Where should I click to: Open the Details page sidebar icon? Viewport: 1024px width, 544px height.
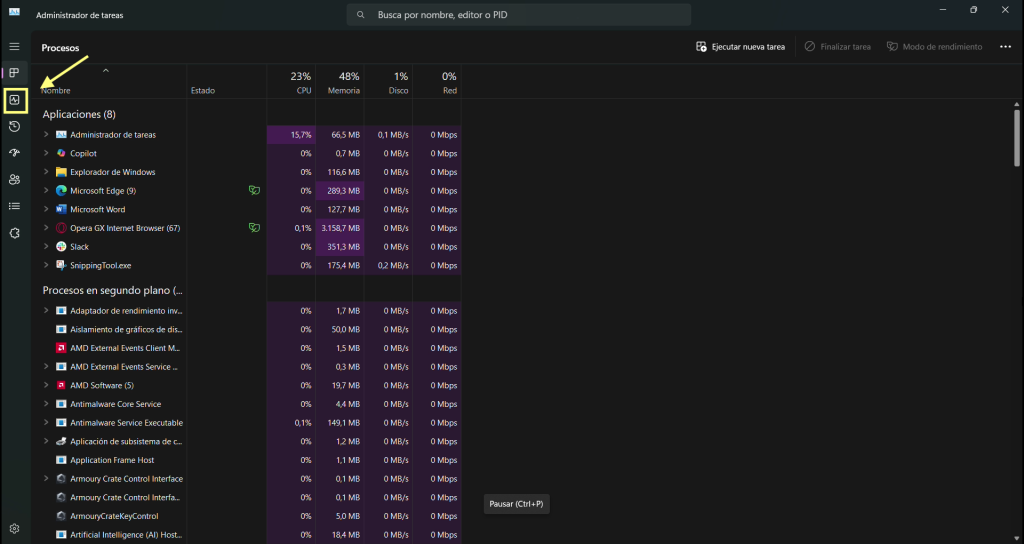click(14, 206)
